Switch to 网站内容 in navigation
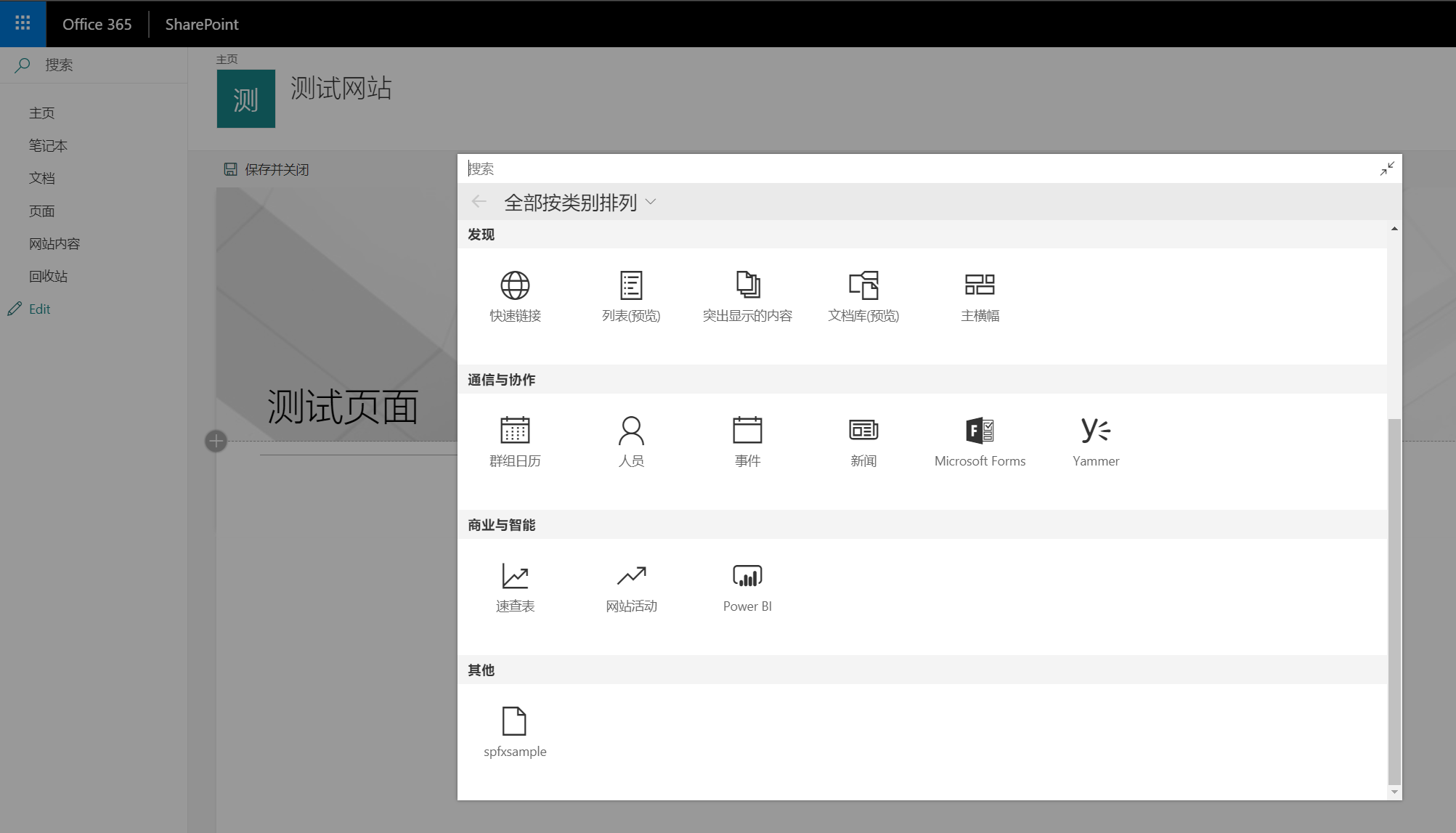The width and height of the screenshot is (1456, 833). coord(55,243)
